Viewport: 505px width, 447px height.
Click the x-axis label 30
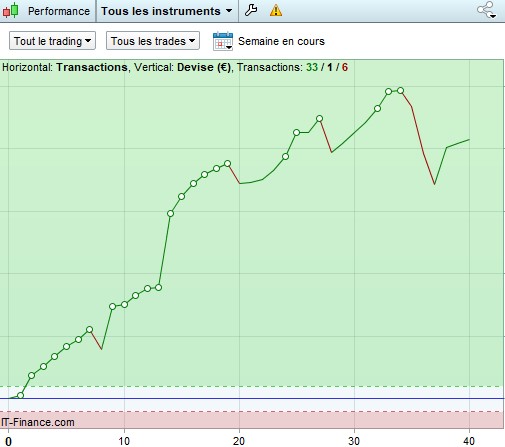[x=354, y=441]
